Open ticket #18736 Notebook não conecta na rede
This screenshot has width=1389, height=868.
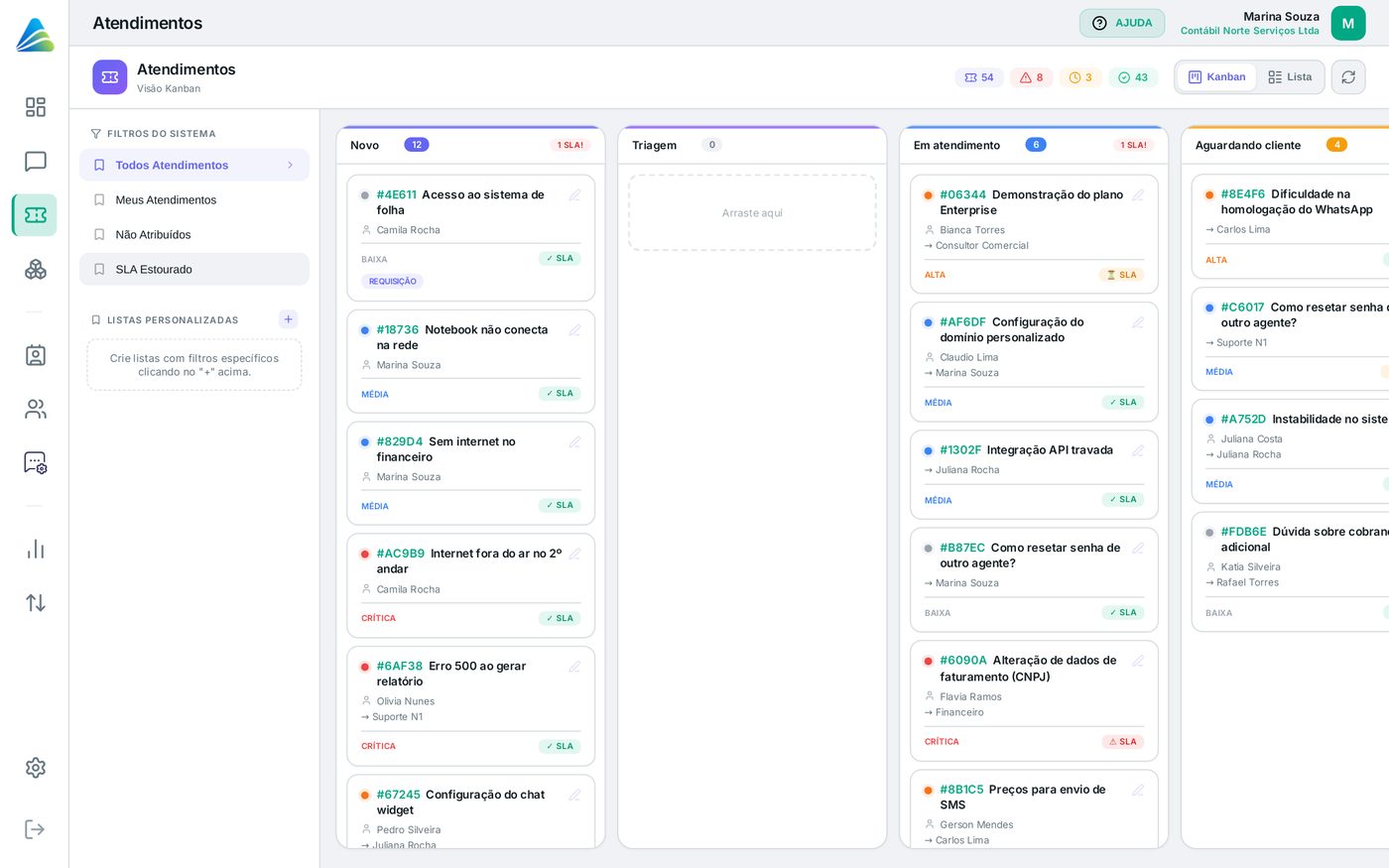point(471,361)
